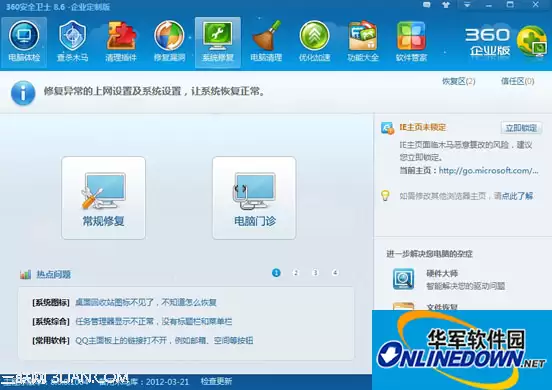Click 立即锁定 lock homepage button
The height and width of the screenshot is (390, 552).
click(x=521, y=128)
